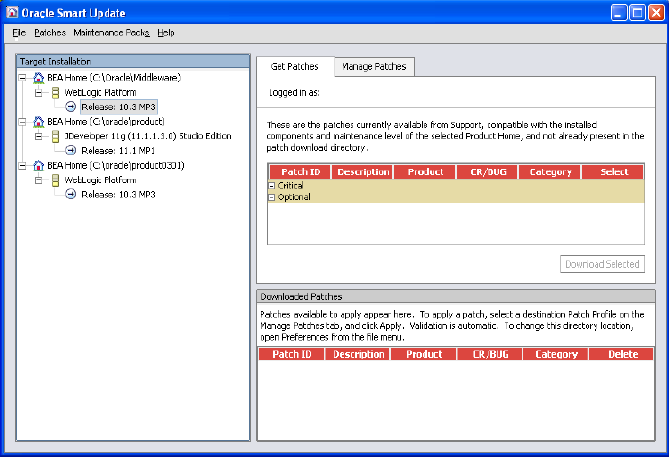Collapse WebLogic Platform node under product0301
The height and width of the screenshot is (457, 669).
click(38, 180)
